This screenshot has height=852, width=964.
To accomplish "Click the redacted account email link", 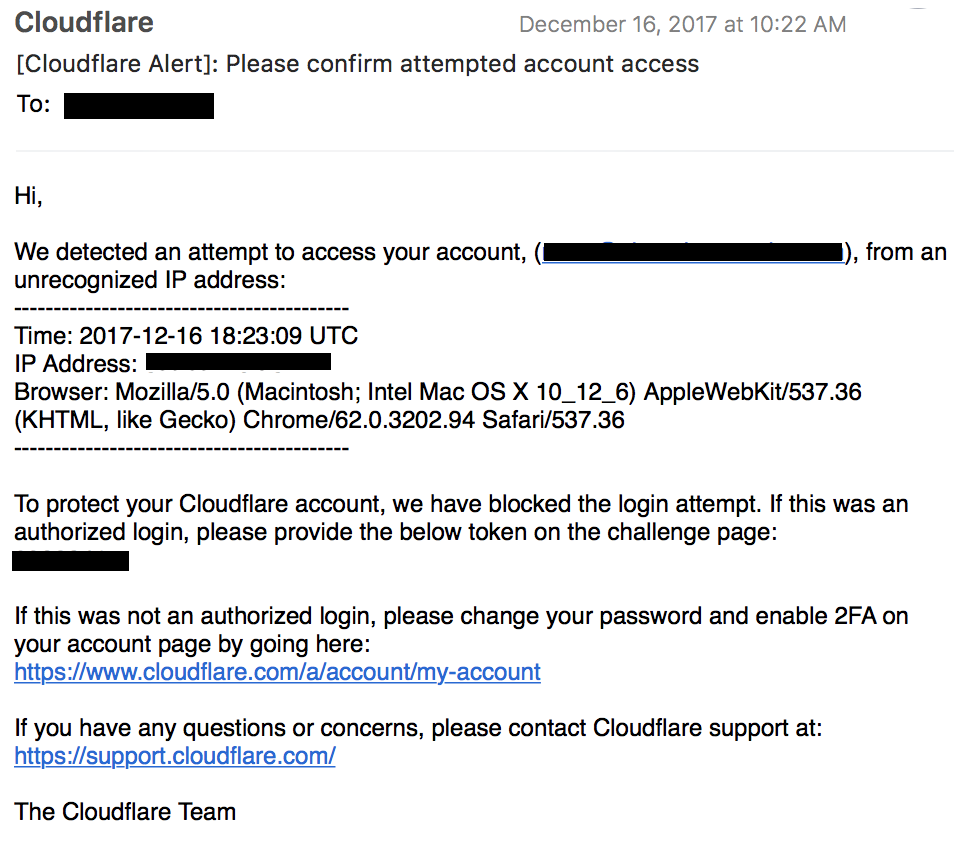I will [693, 252].
